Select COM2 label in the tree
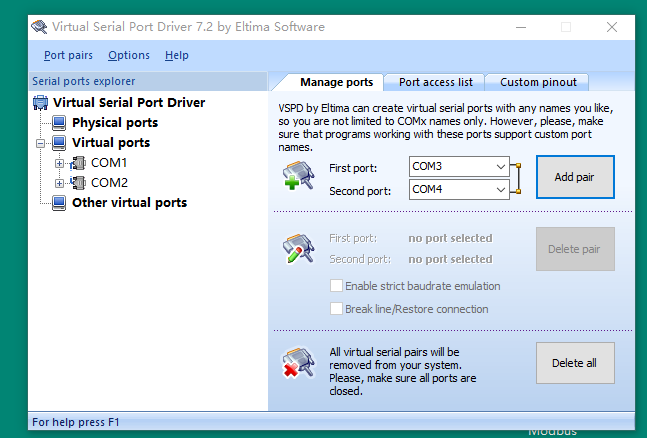This screenshot has height=438, width=647. 109,182
